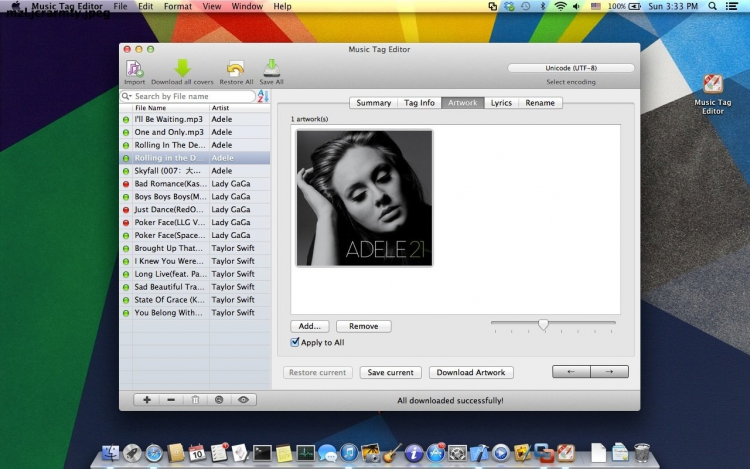Open Safari compass icon in Dock
This screenshot has height=469, width=750.
tap(154, 453)
